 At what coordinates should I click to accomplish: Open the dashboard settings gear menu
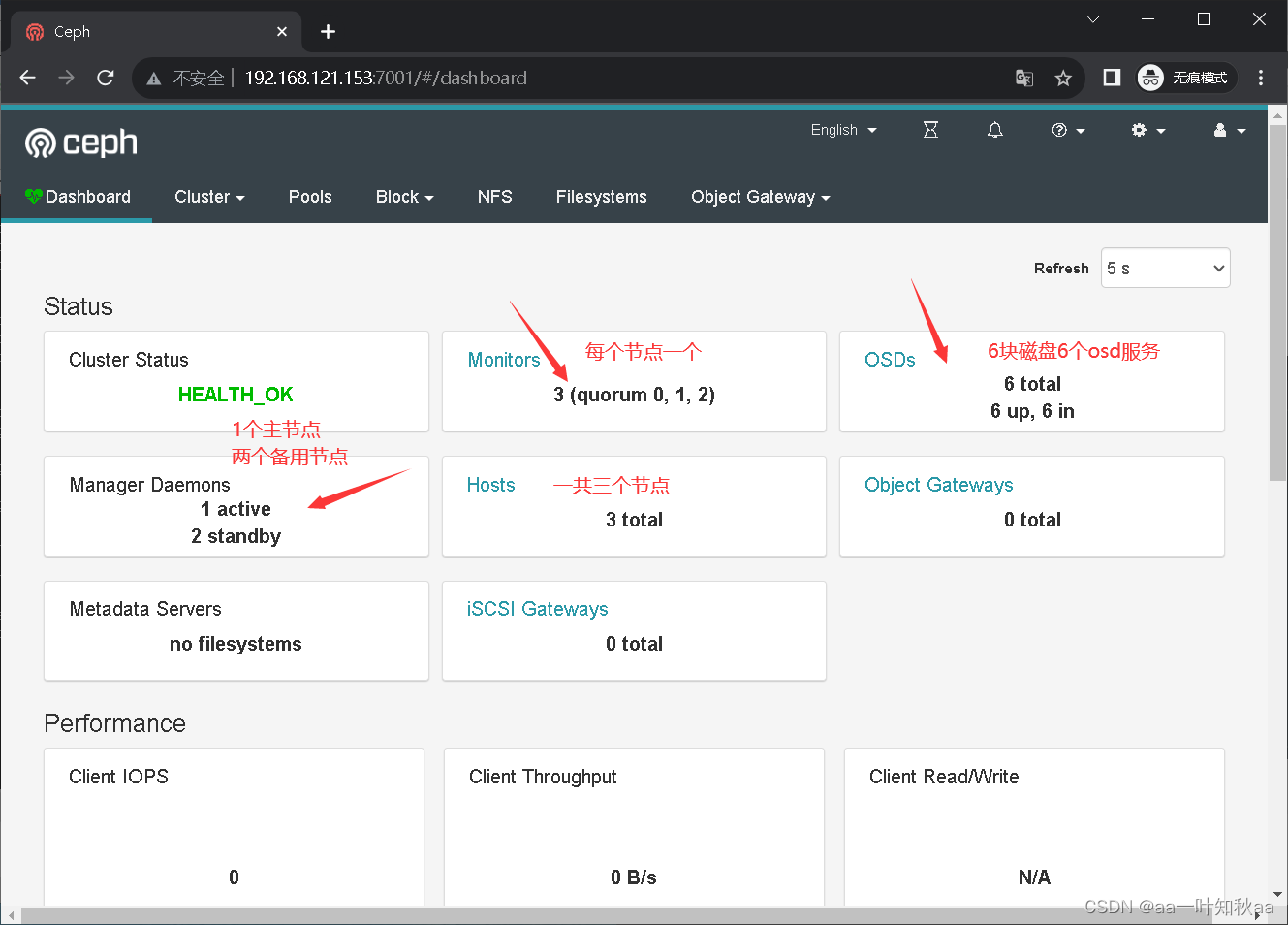click(x=1148, y=130)
